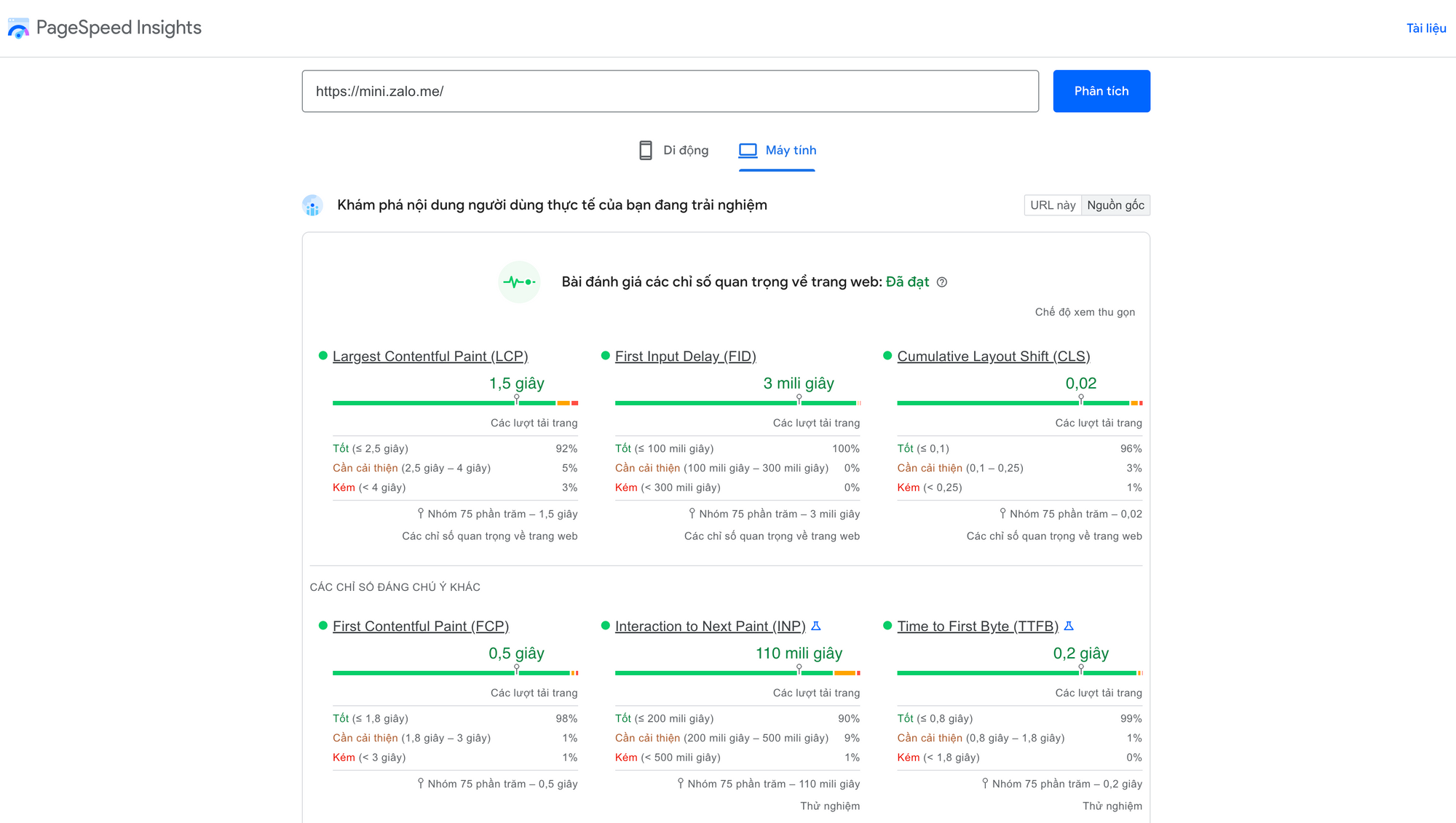Click Cần cải thiện (2,5 giây – 4 giây) row
The image size is (1456, 823).
click(455, 468)
